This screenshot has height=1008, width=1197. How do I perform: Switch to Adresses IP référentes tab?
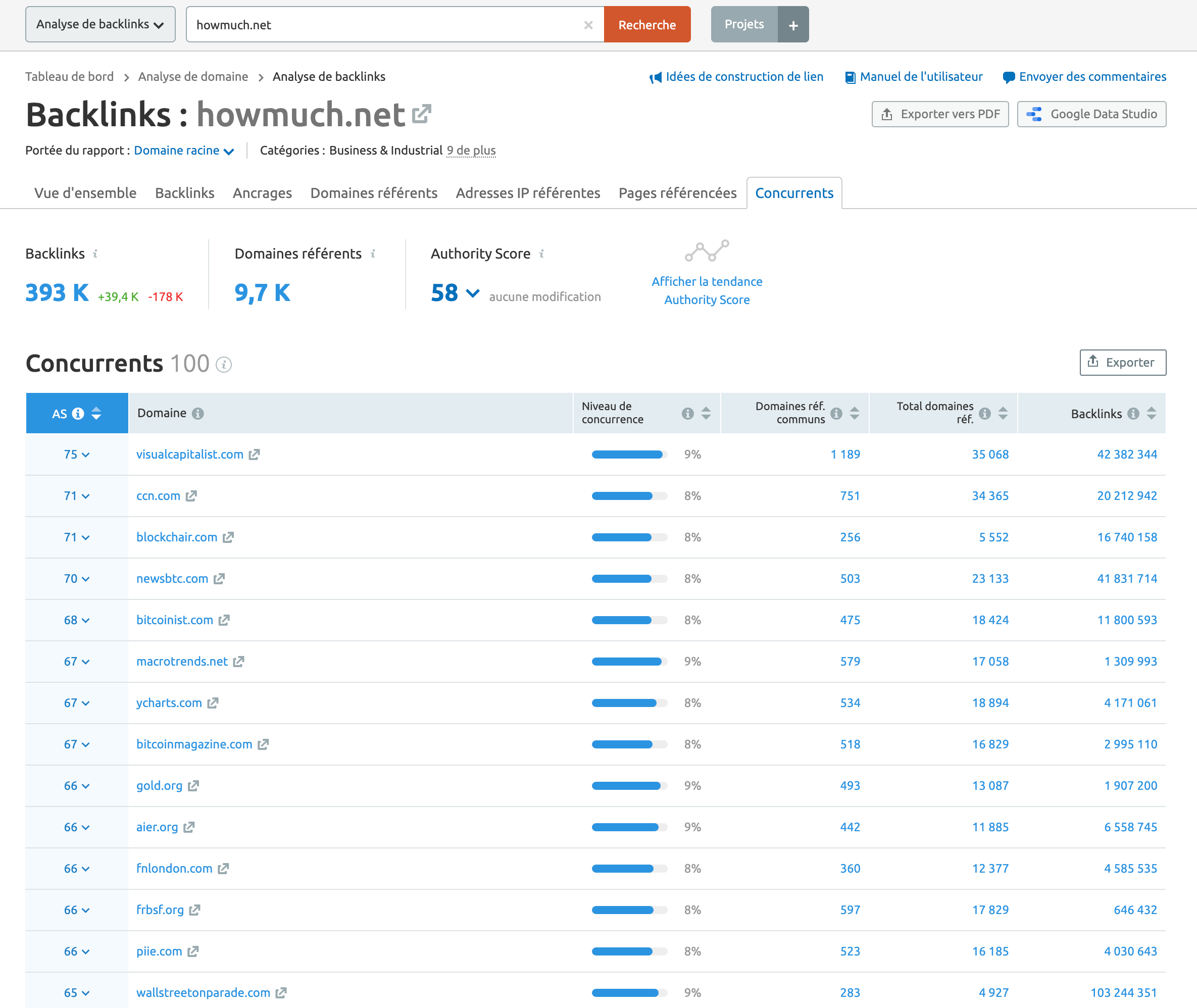coord(528,193)
